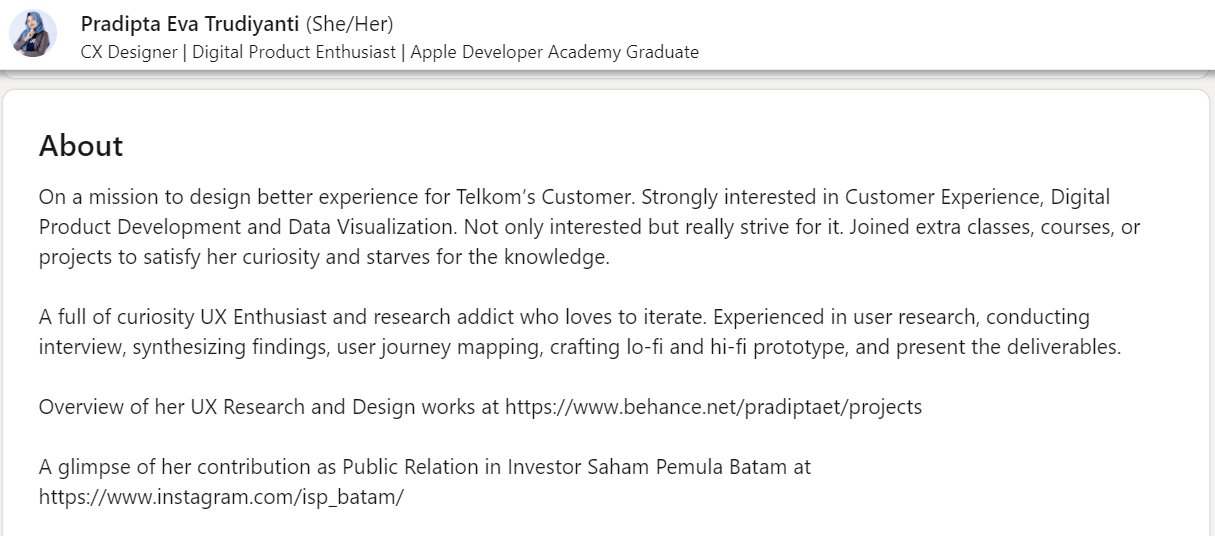Click the About section heading

tap(81, 146)
